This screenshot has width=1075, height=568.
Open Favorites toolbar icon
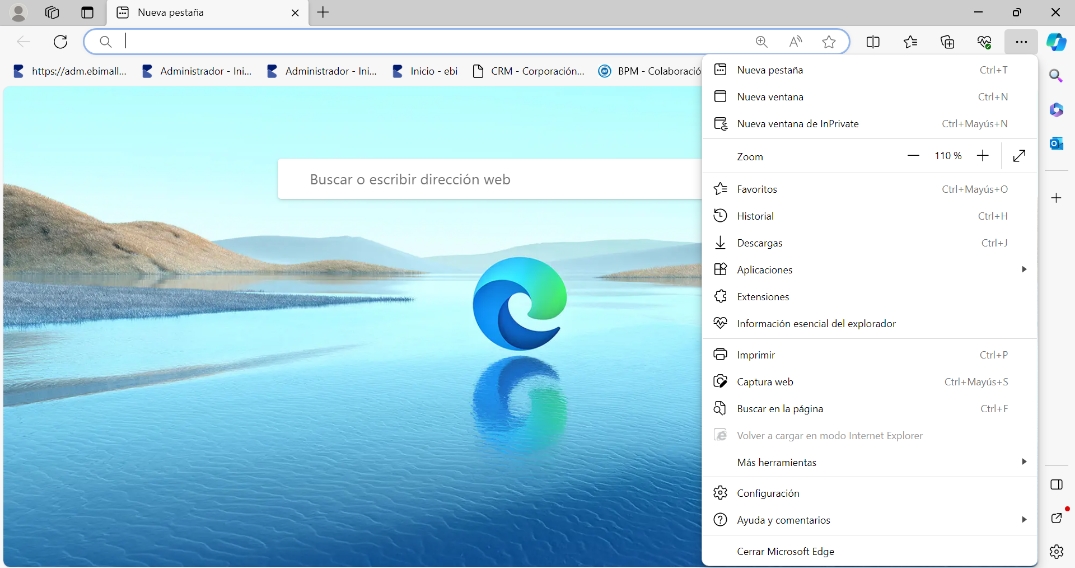click(910, 42)
